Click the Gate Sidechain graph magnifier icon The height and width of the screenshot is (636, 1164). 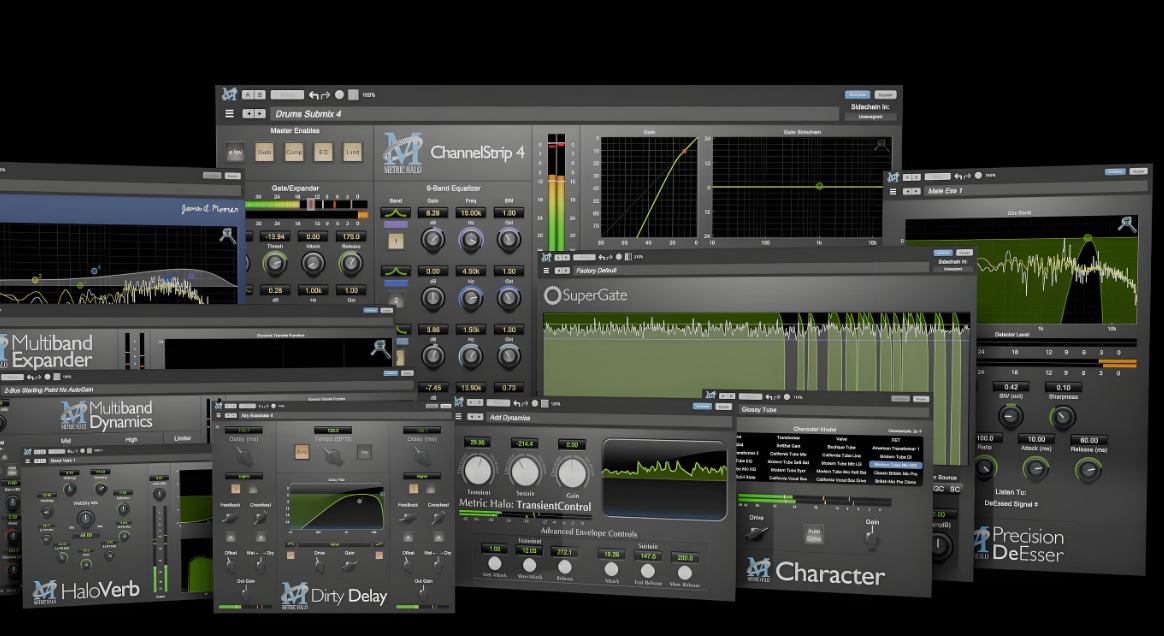click(881, 145)
